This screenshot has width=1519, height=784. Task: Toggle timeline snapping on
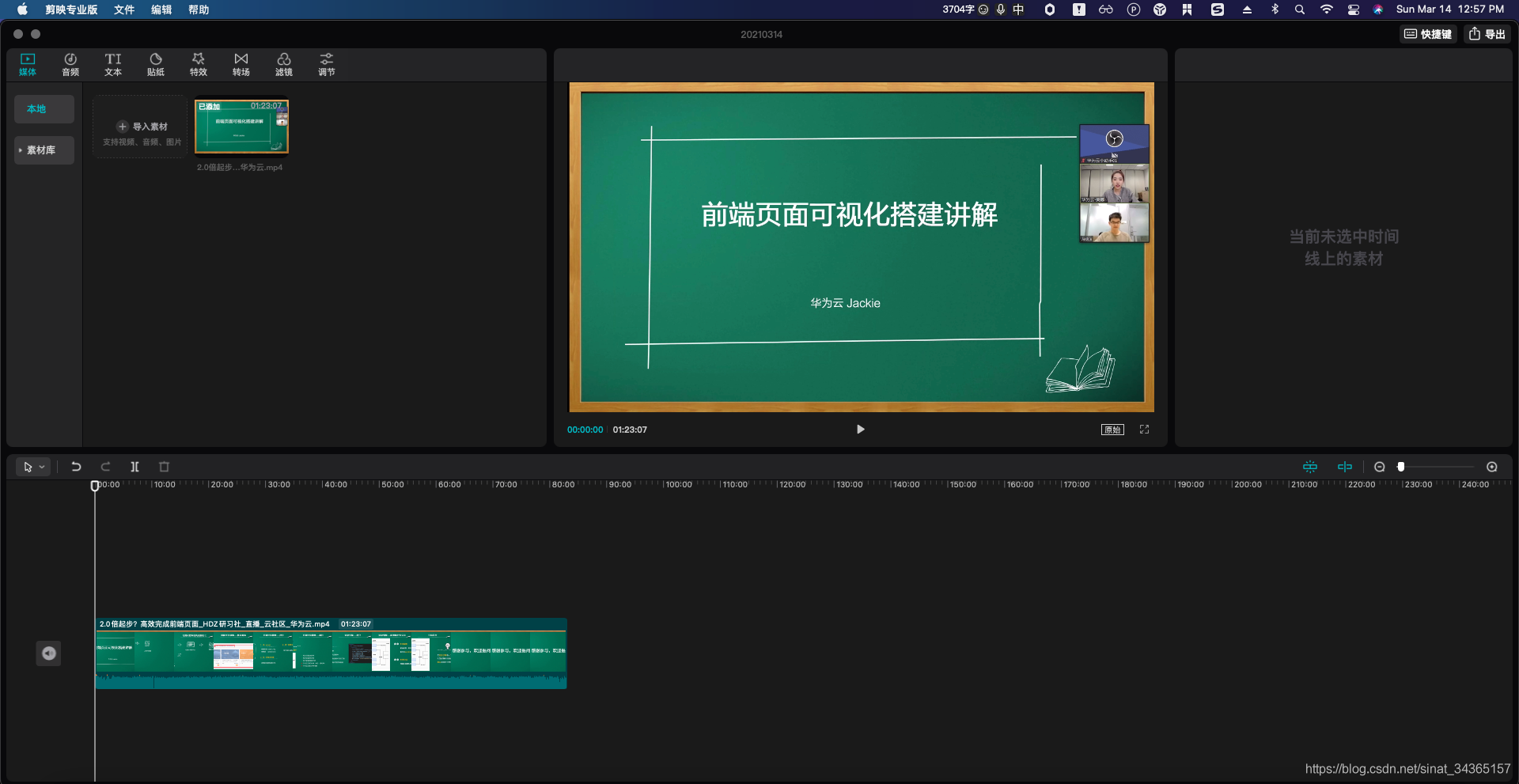(x=1309, y=467)
